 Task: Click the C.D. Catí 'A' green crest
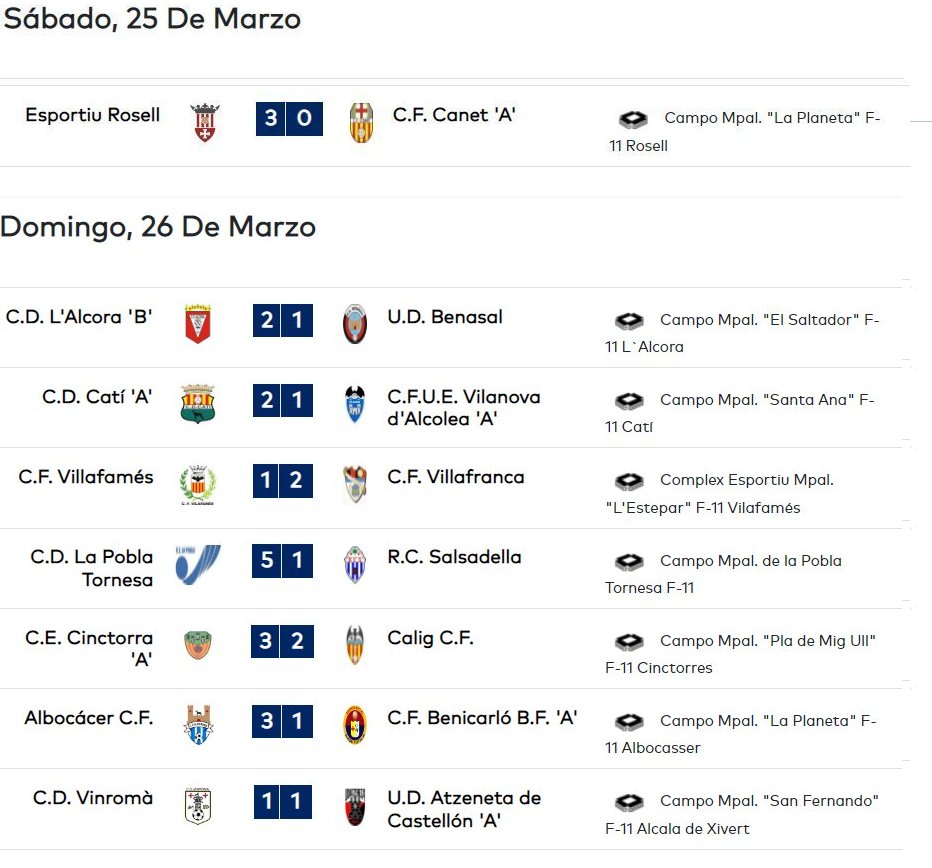pos(198,404)
